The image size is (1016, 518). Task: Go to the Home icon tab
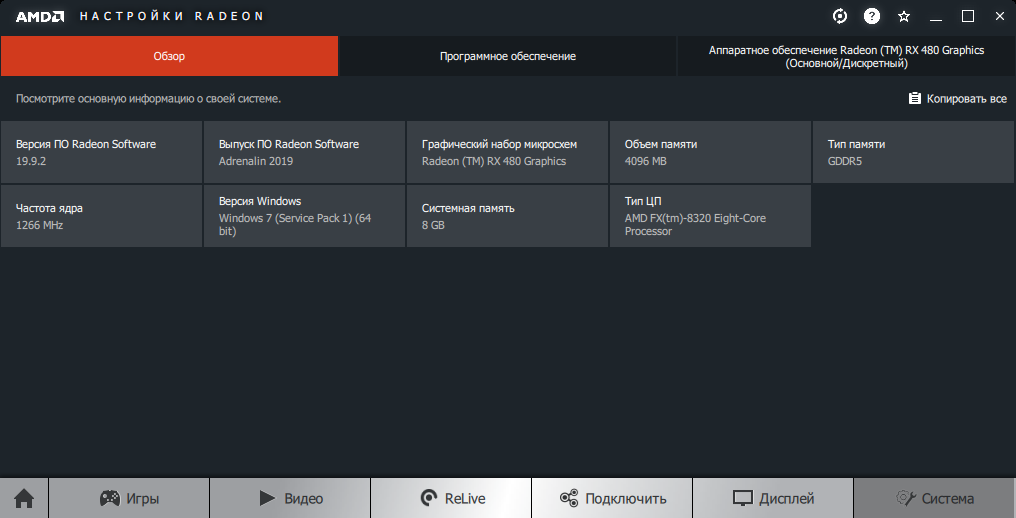point(24,499)
